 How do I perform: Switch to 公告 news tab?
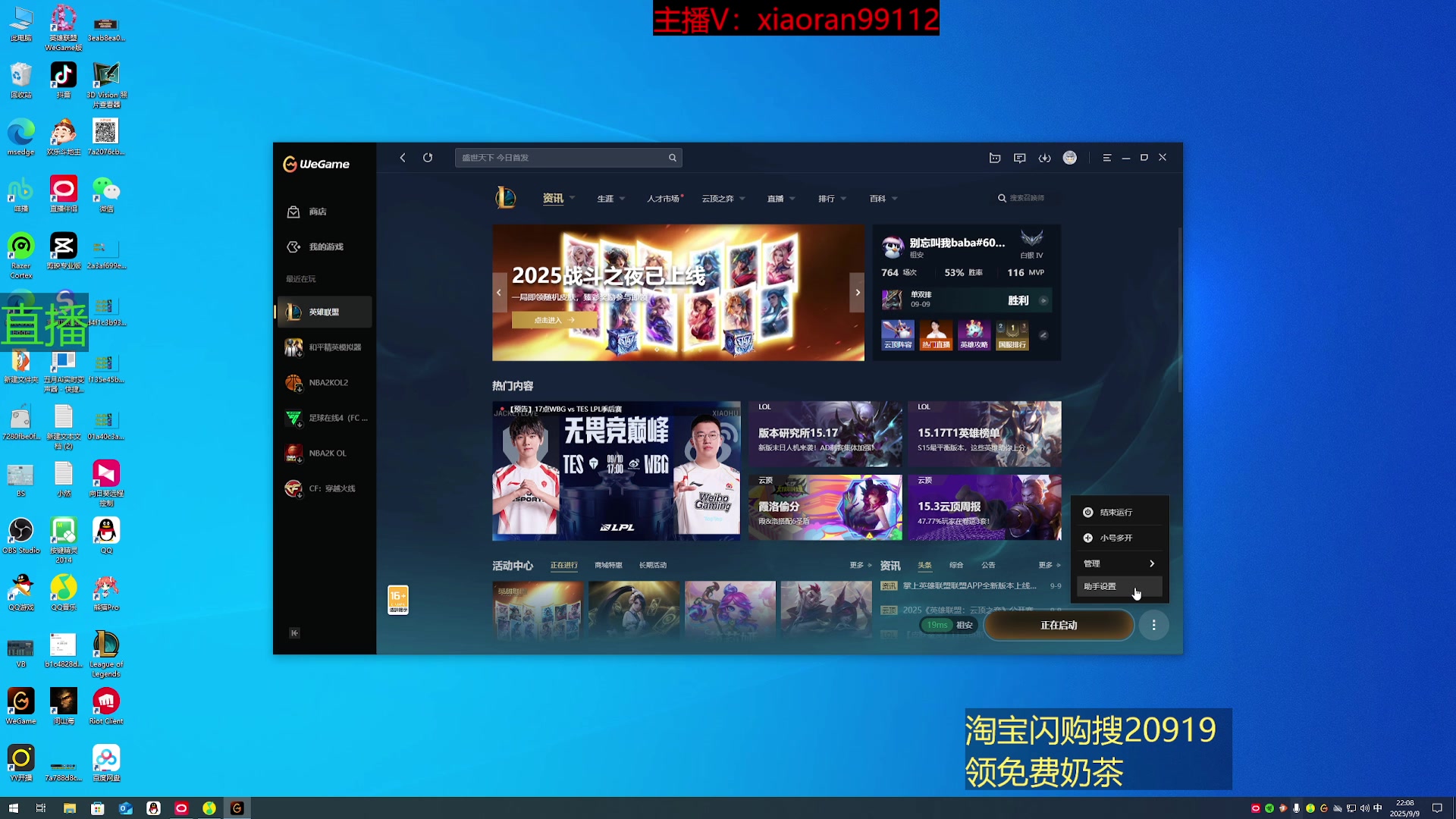click(988, 565)
